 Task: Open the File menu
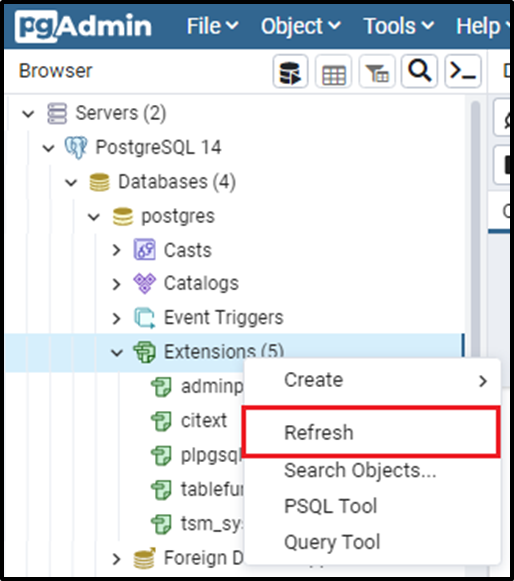coord(212,26)
